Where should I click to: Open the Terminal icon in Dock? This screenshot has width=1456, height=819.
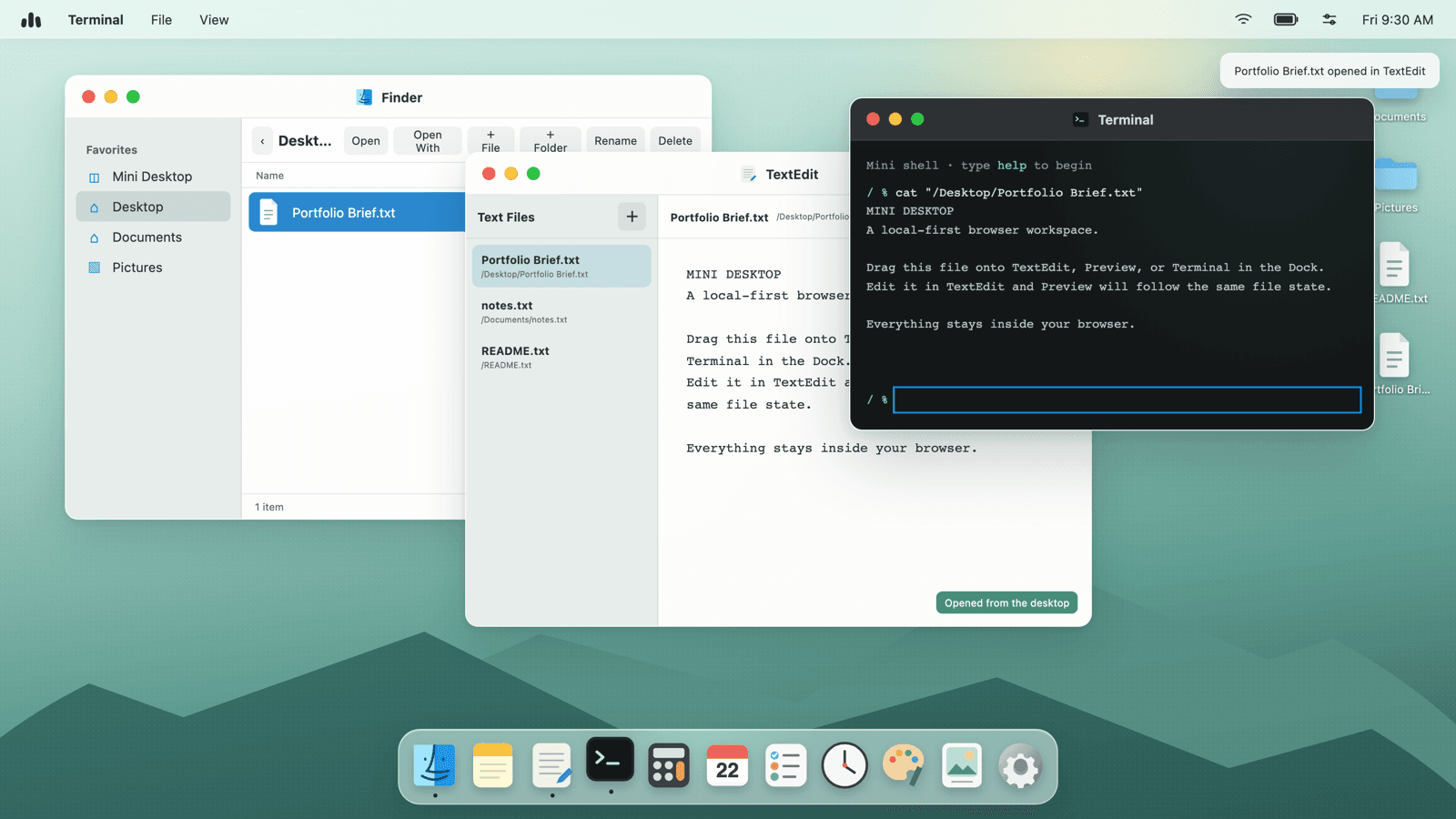610,759
